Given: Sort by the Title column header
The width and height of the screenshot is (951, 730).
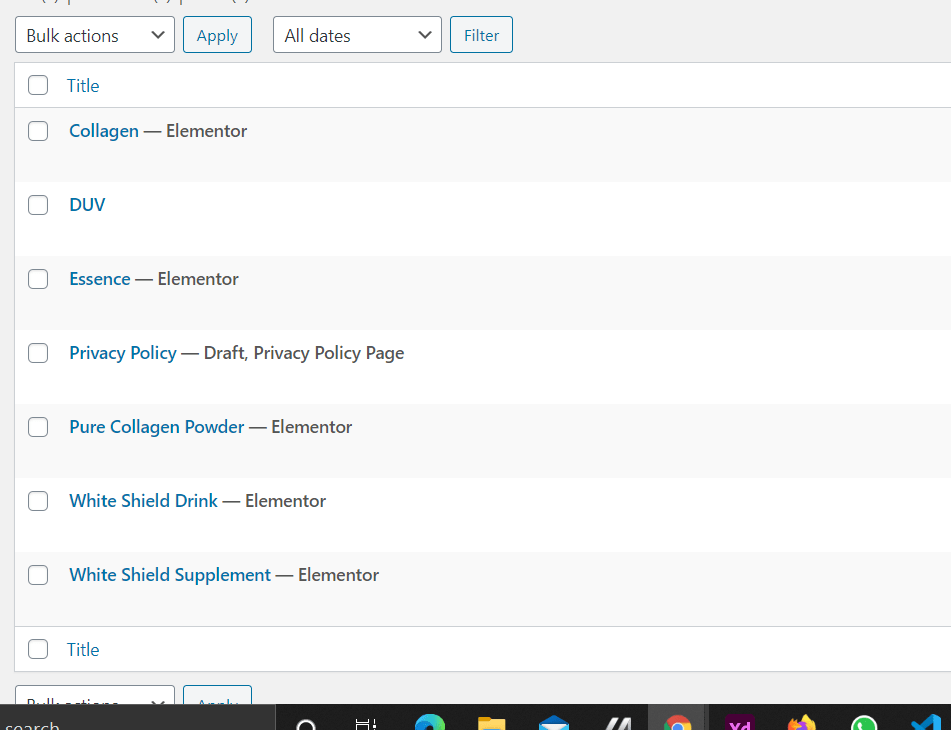Looking at the screenshot, I should [82, 85].
